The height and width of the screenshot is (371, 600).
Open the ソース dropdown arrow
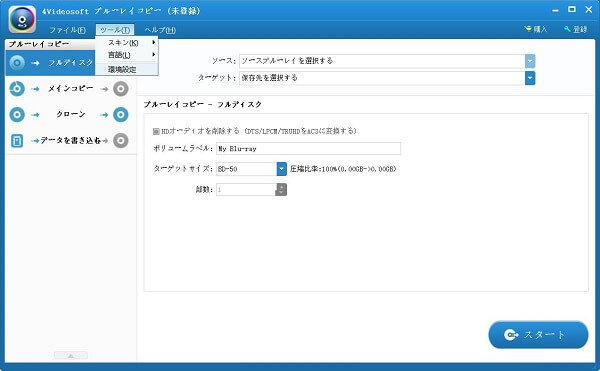click(x=530, y=61)
